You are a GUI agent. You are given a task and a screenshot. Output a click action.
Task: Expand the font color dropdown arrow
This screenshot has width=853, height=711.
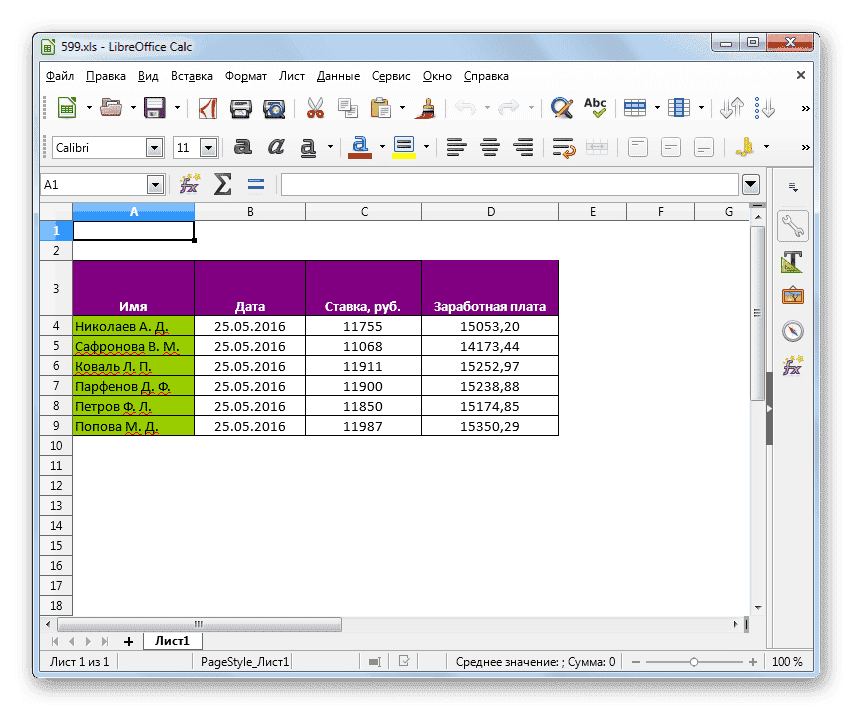coord(381,147)
